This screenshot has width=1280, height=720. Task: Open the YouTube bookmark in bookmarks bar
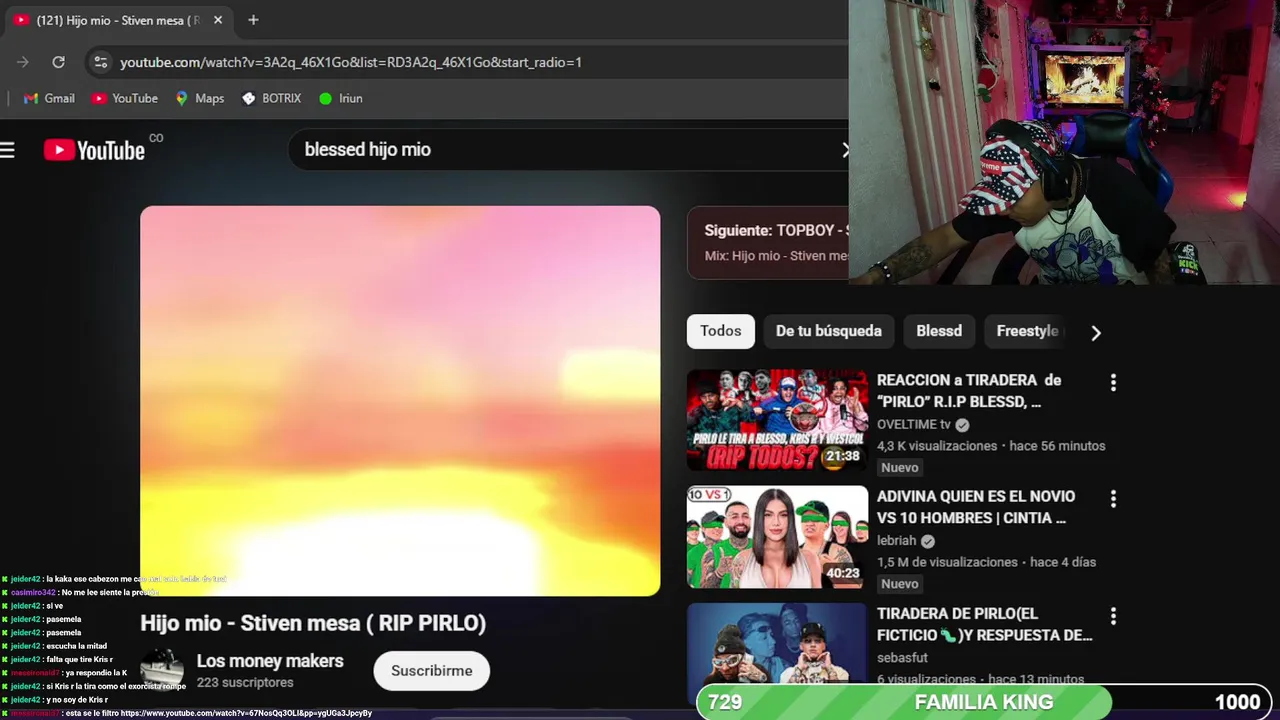(x=125, y=98)
